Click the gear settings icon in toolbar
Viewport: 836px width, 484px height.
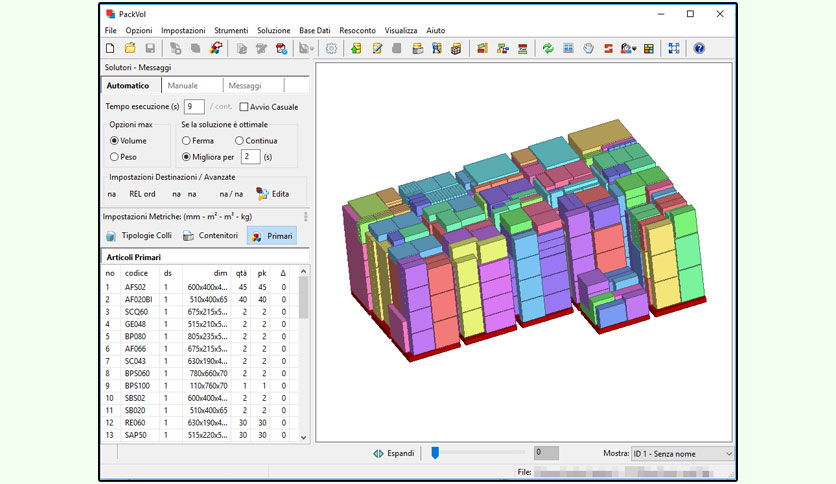(331, 49)
